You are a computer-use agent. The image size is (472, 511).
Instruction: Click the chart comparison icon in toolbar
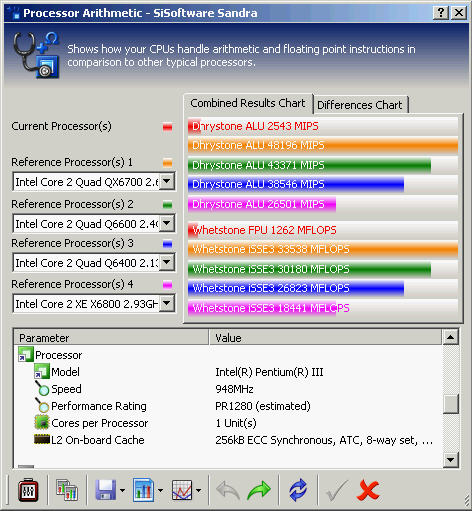[x=67, y=490]
